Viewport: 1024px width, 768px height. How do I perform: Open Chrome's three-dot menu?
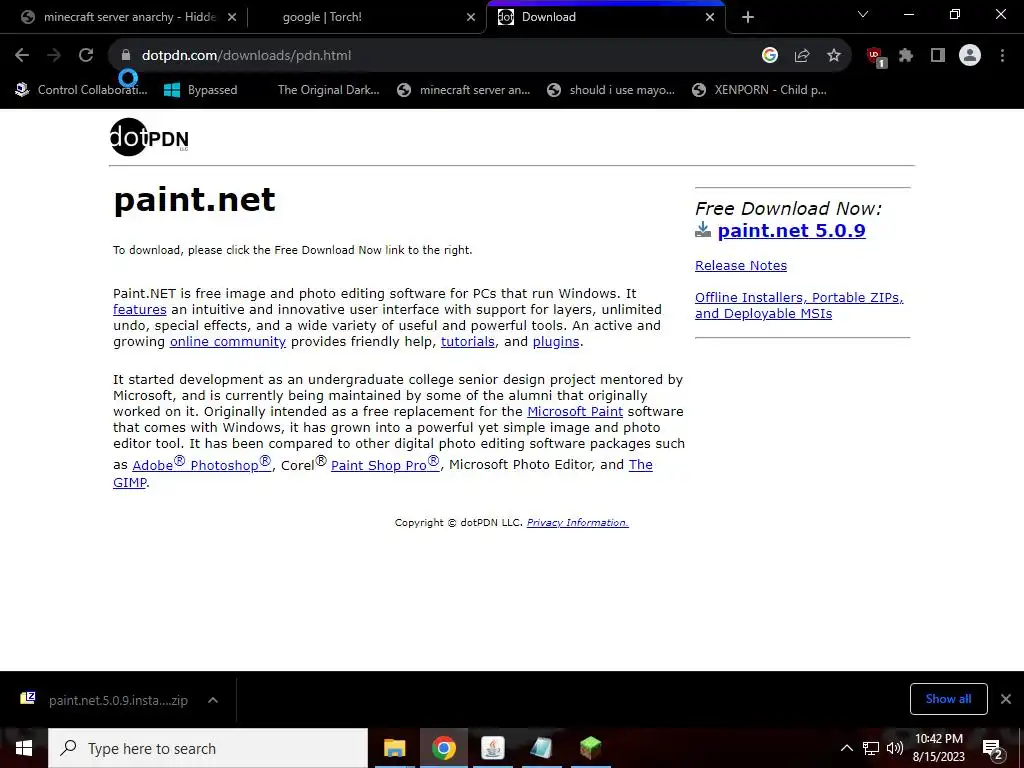pyautogui.click(x=1002, y=56)
